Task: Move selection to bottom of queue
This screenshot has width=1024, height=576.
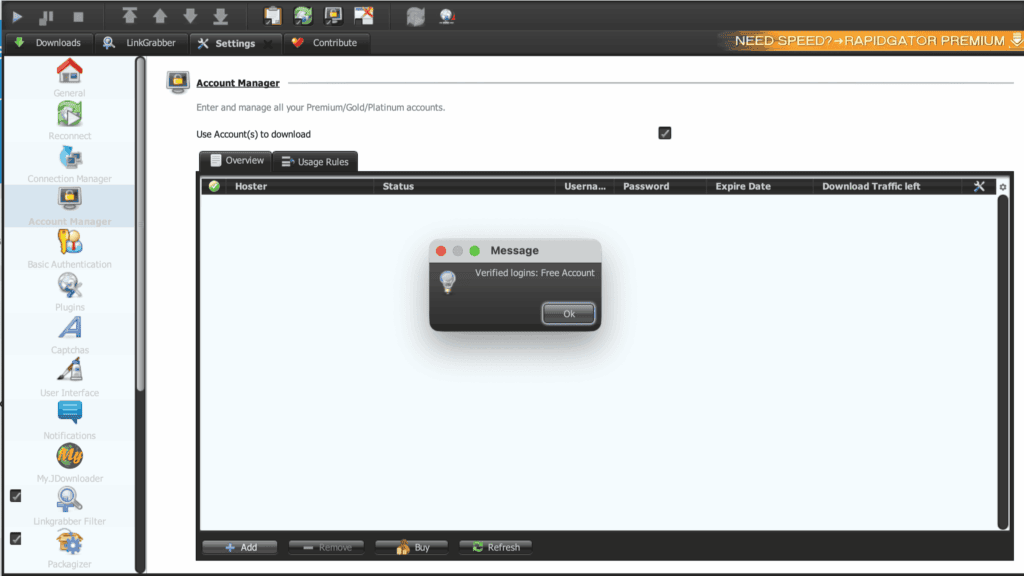Action: click(x=221, y=16)
